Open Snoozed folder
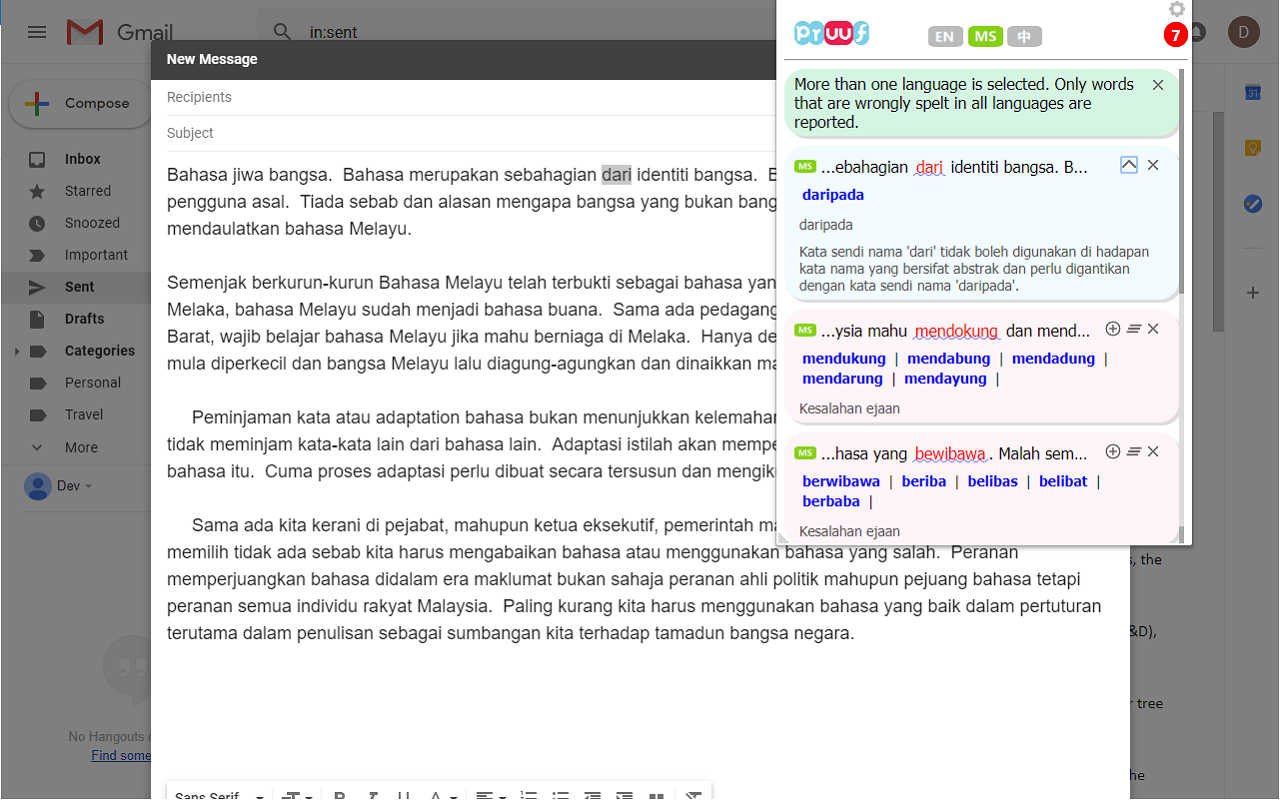 click(x=92, y=223)
